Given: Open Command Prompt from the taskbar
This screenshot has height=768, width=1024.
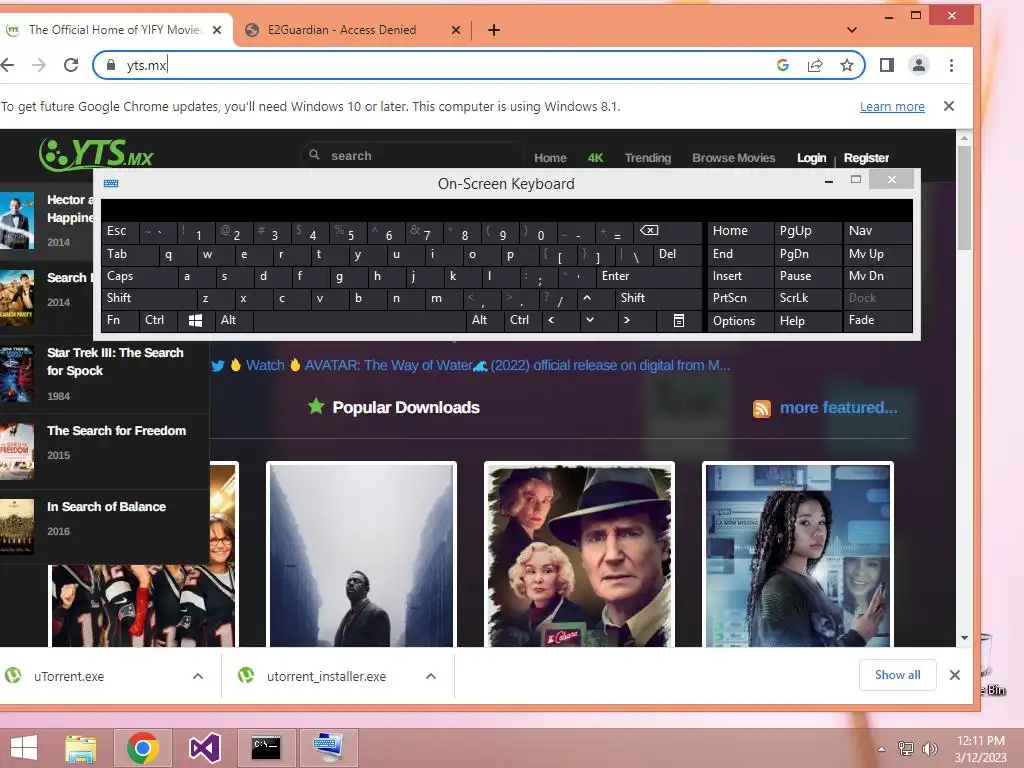Looking at the screenshot, I should (x=266, y=748).
